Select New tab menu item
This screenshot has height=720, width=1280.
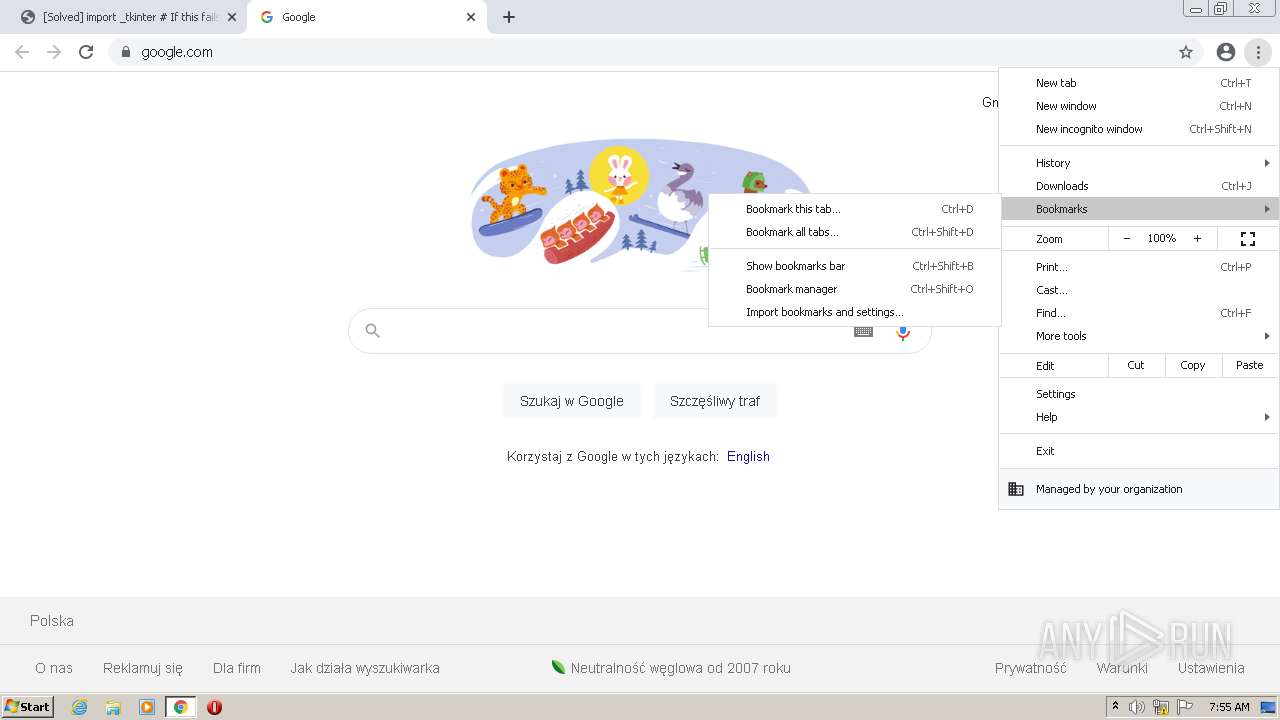coord(1139,83)
